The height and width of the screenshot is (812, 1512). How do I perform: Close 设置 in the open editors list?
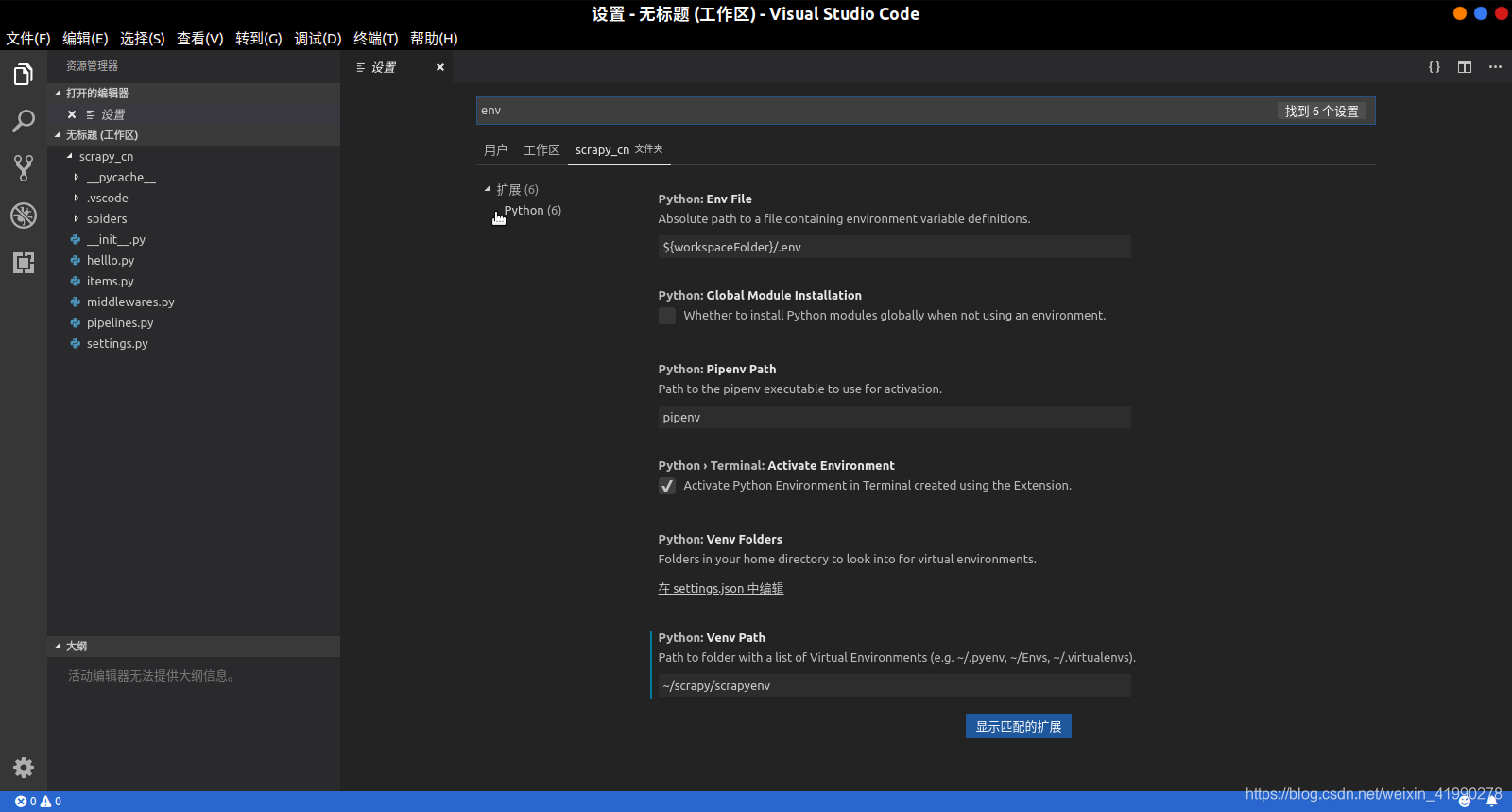72,114
